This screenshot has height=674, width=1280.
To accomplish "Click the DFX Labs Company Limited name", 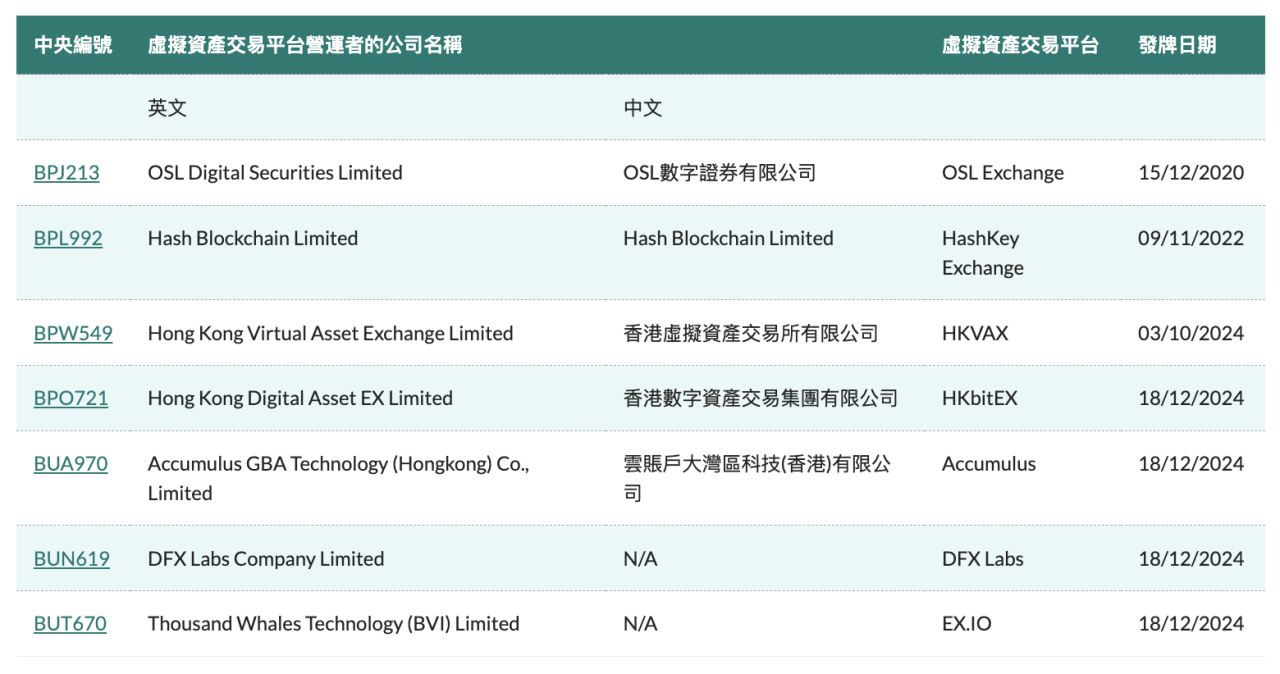I will pyautogui.click(x=266, y=559).
